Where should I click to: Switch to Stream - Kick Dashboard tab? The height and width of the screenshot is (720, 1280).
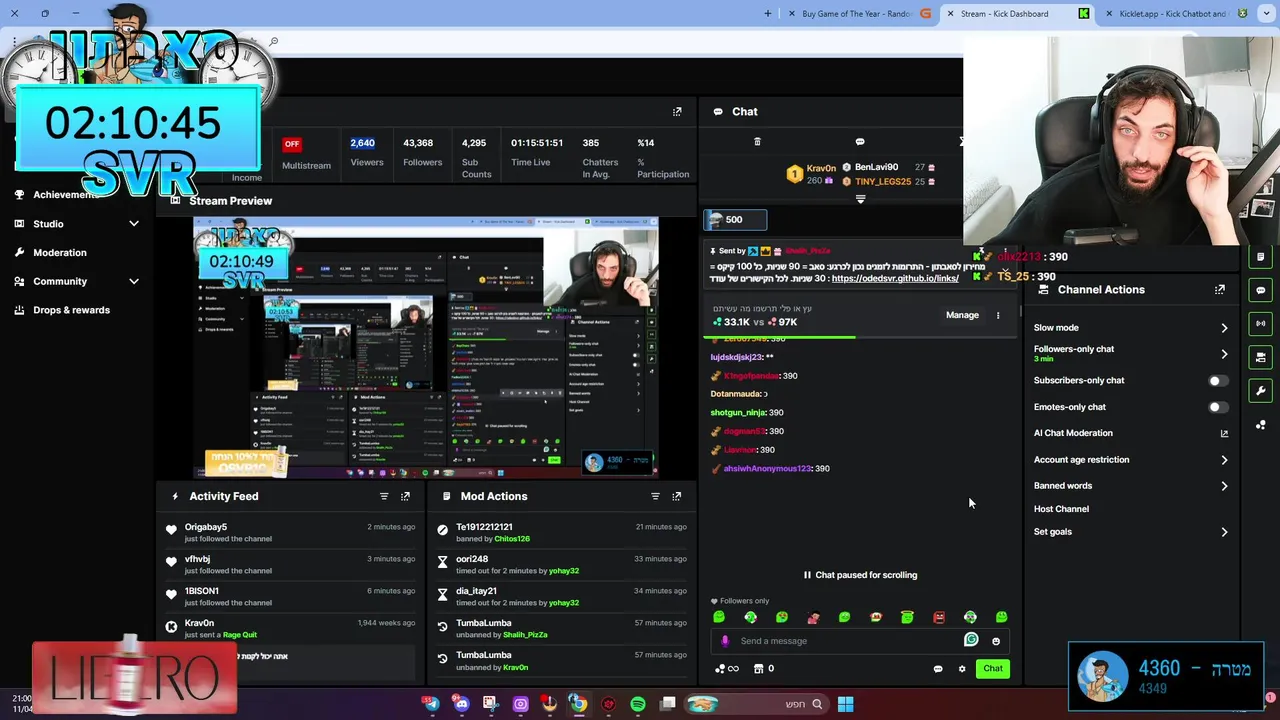(x=1005, y=14)
